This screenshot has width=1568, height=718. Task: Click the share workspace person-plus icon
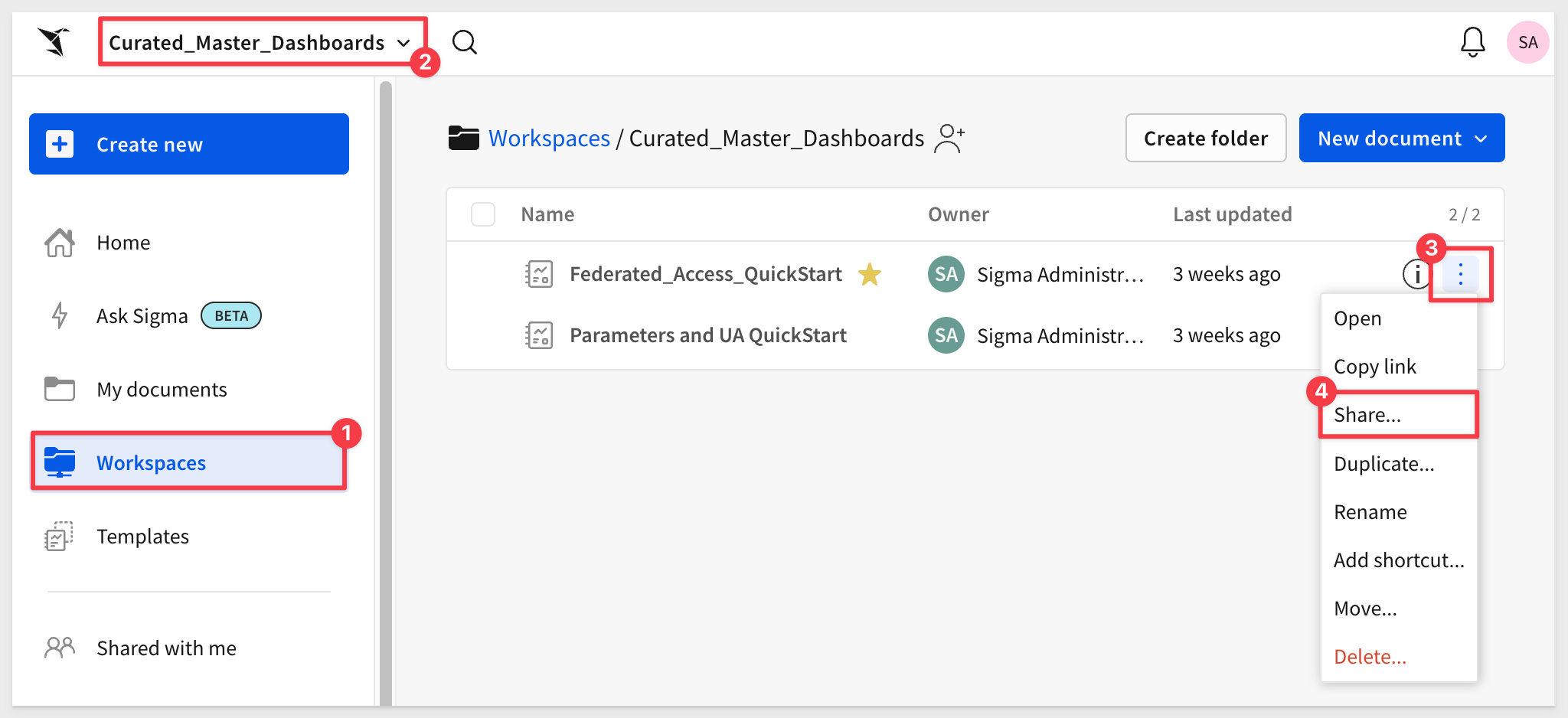point(949,139)
